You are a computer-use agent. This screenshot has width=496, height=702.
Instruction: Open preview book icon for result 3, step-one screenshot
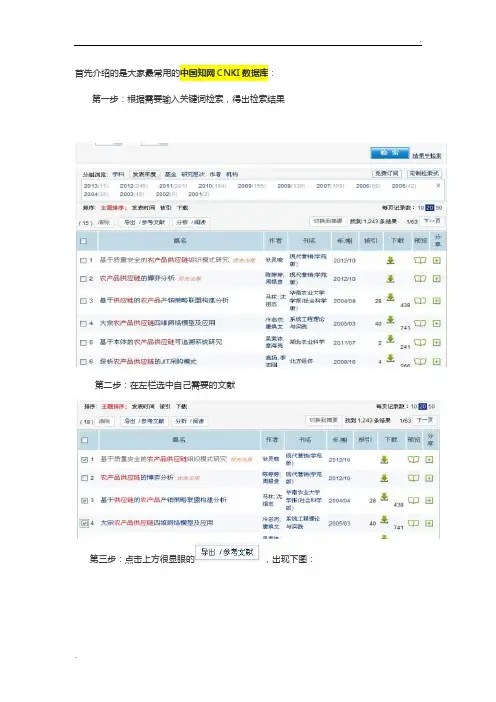coord(420,300)
